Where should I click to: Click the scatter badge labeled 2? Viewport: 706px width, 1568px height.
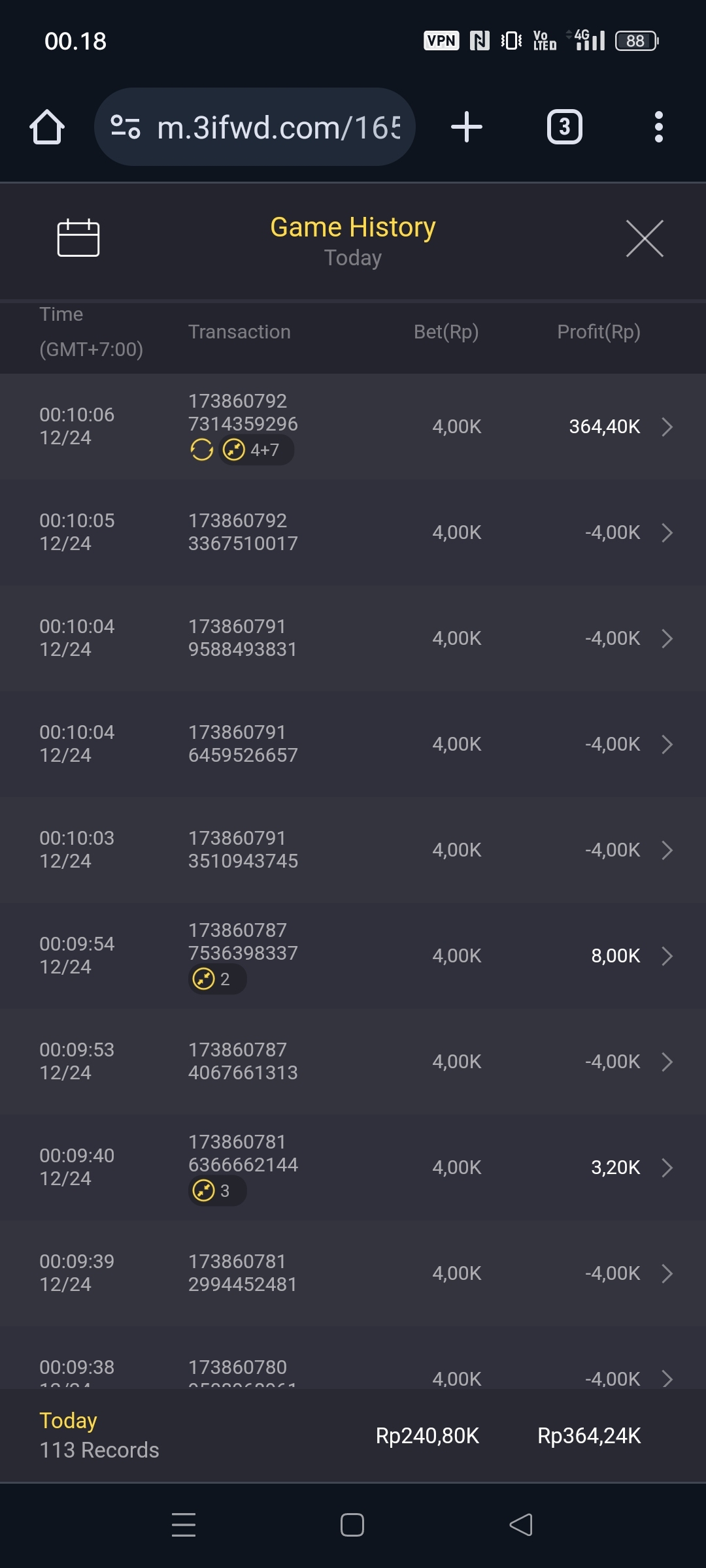216,979
